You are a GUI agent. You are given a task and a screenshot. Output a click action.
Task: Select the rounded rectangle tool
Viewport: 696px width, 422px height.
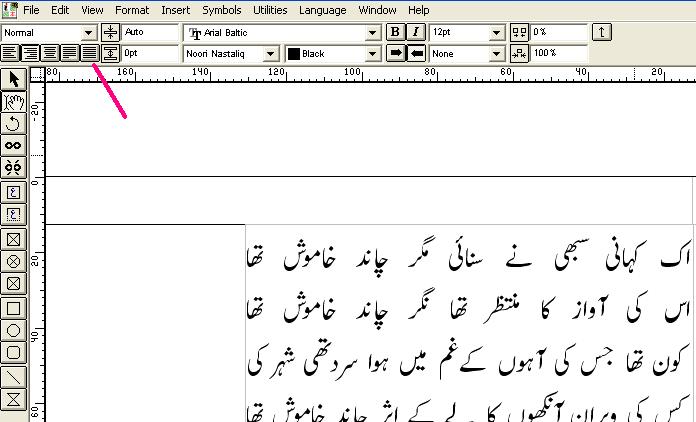14,352
